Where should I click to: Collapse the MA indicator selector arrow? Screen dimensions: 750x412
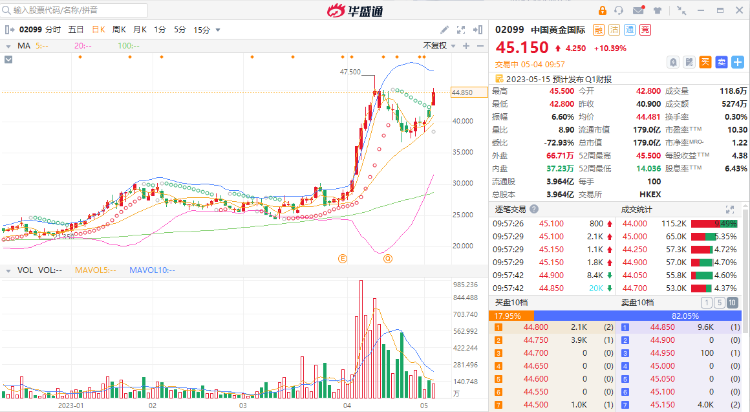tap(8, 46)
